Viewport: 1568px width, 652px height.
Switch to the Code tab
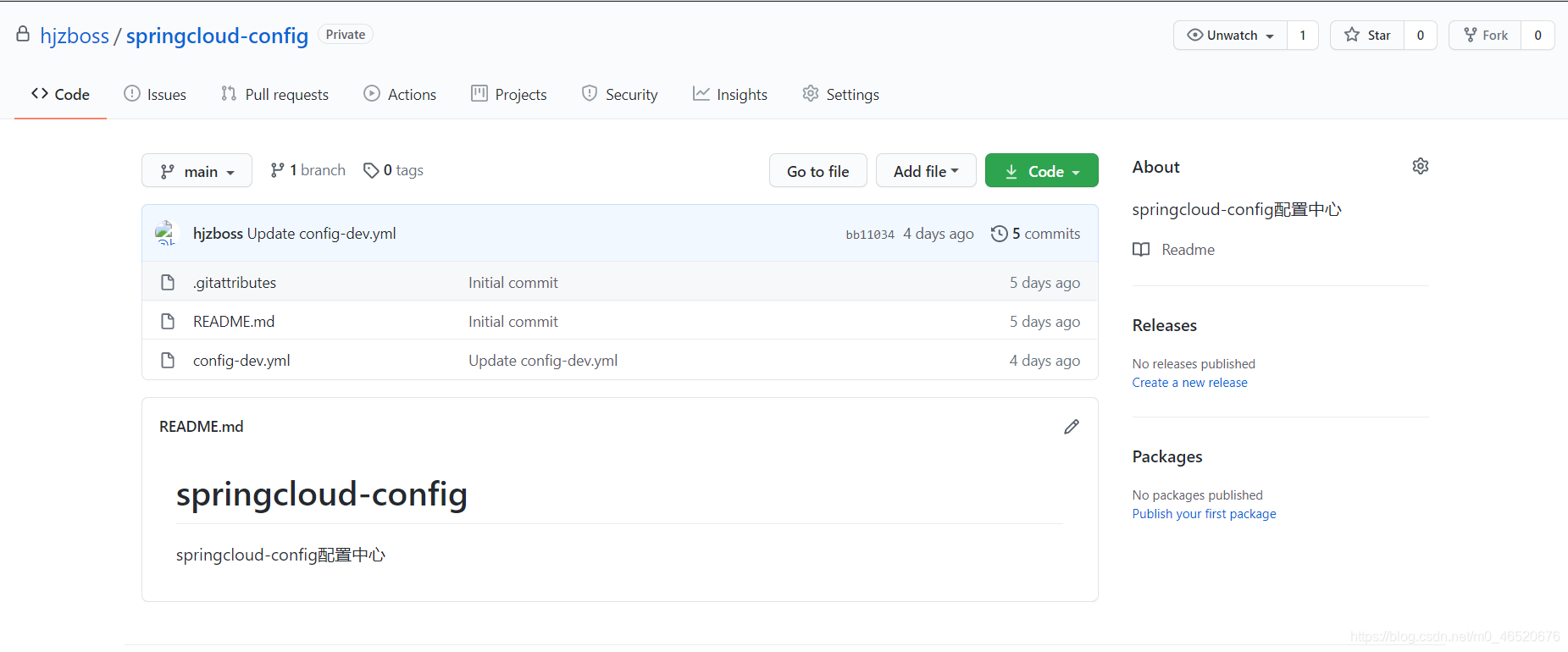[x=60, y=94]
